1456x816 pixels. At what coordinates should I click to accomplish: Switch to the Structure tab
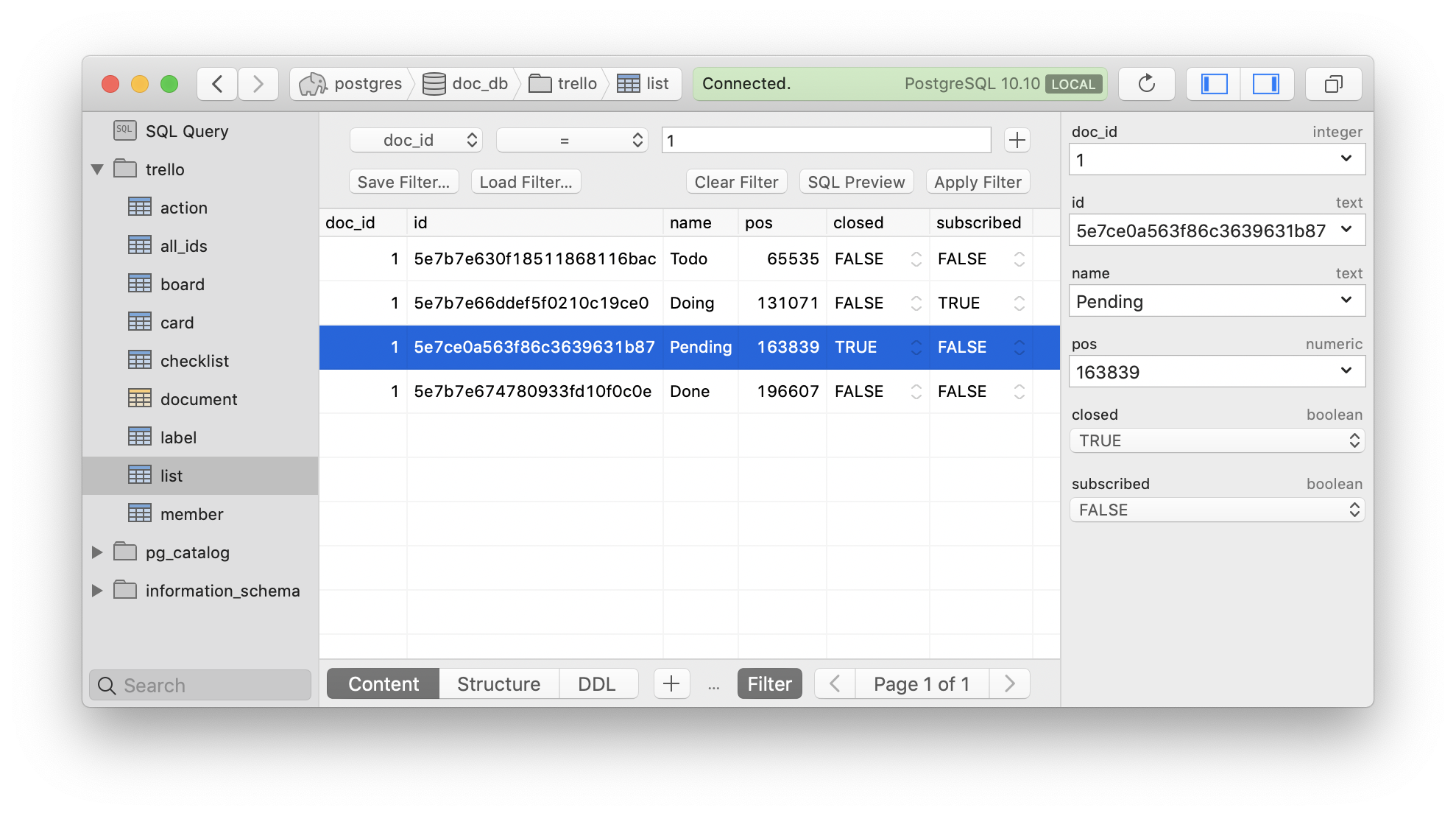tap(498, 683)
